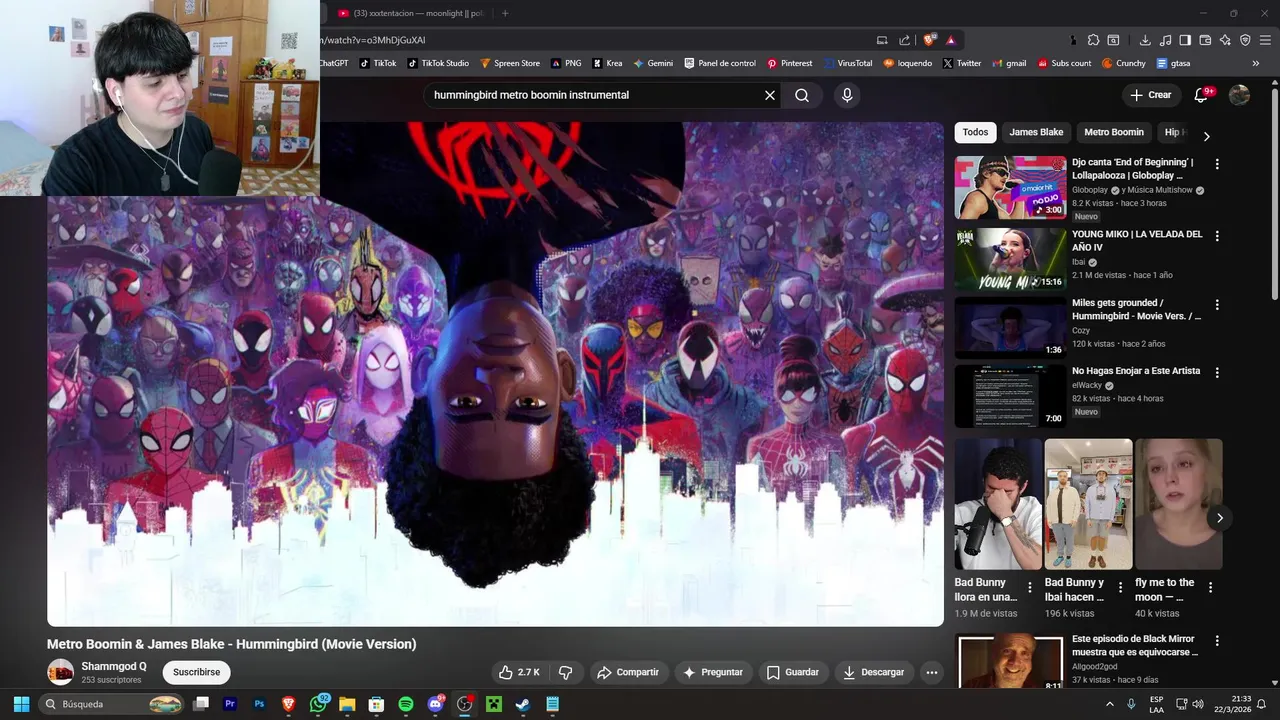
Task: Select the Todos filter chip
Action: (x=975, y=132)
